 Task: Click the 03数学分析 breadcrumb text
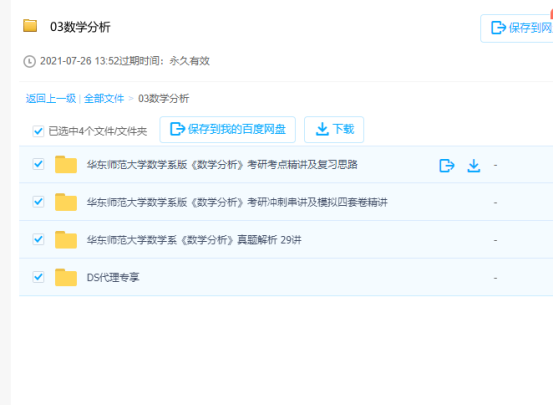164,99
